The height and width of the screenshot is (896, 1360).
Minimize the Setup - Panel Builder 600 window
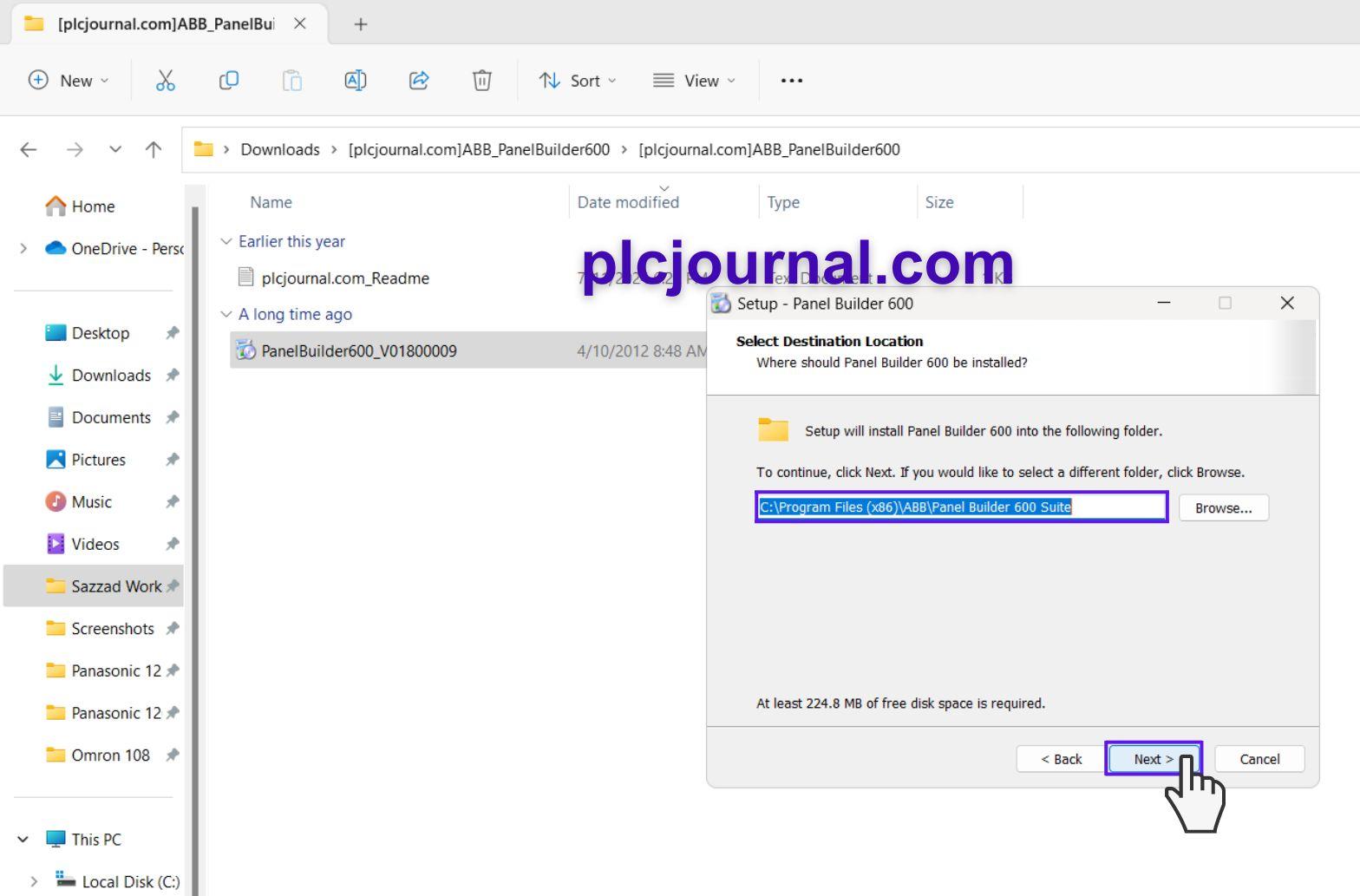(x=1164, y=303)
